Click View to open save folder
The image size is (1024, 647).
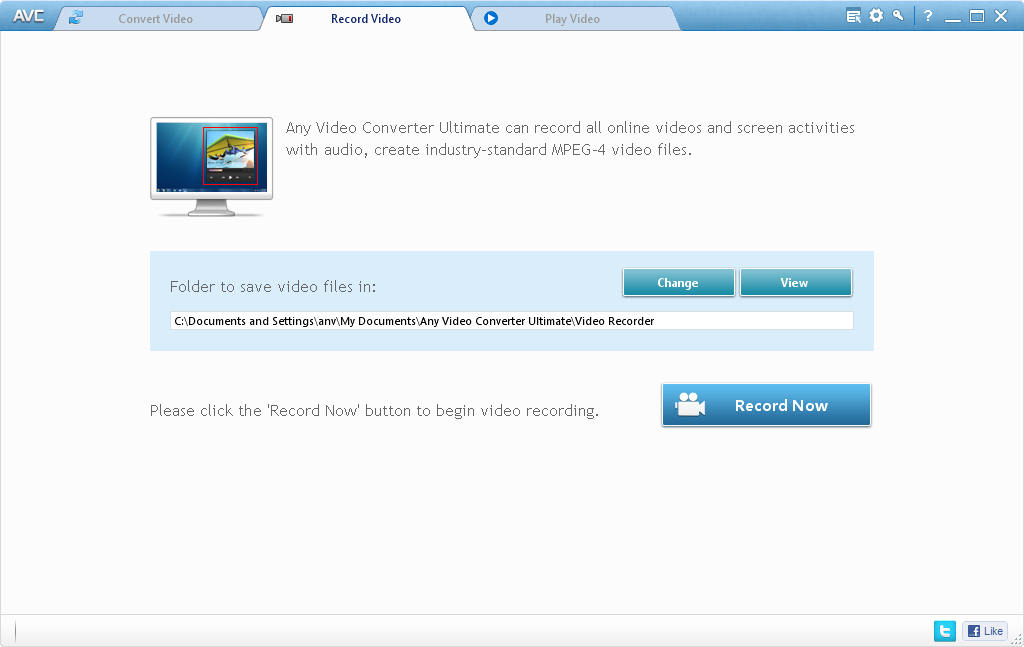pyautogui.click(x=795, y=283)
